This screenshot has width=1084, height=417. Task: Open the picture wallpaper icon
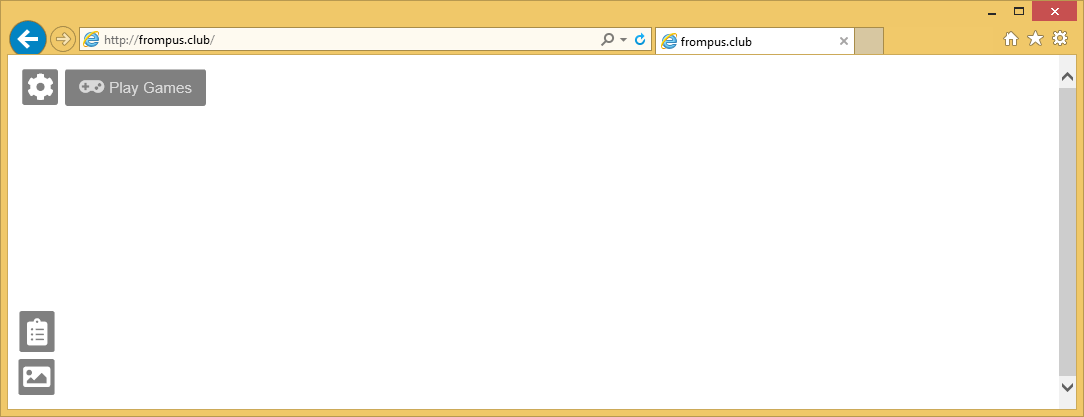pos(37,377)
